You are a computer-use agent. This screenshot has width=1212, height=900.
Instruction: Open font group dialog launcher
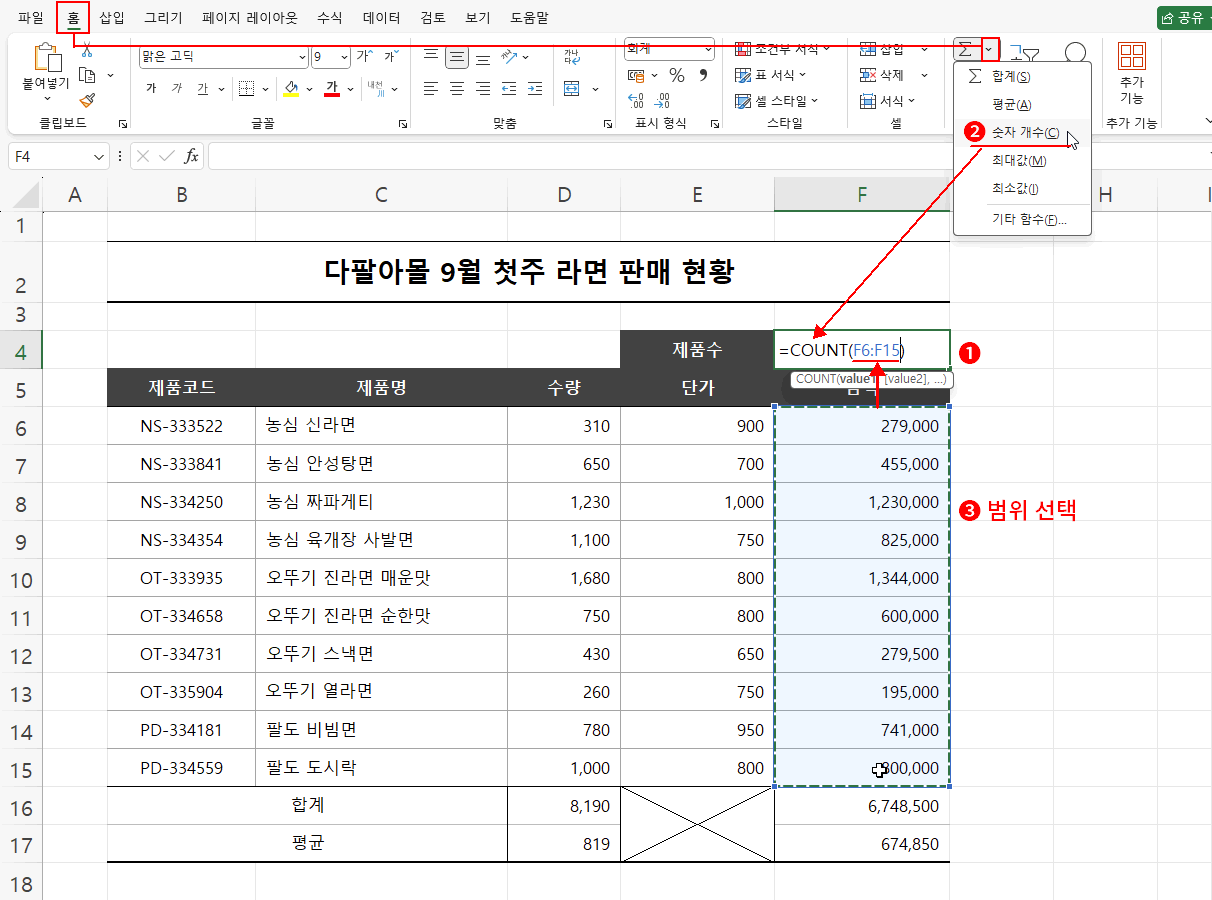point(402,124)
